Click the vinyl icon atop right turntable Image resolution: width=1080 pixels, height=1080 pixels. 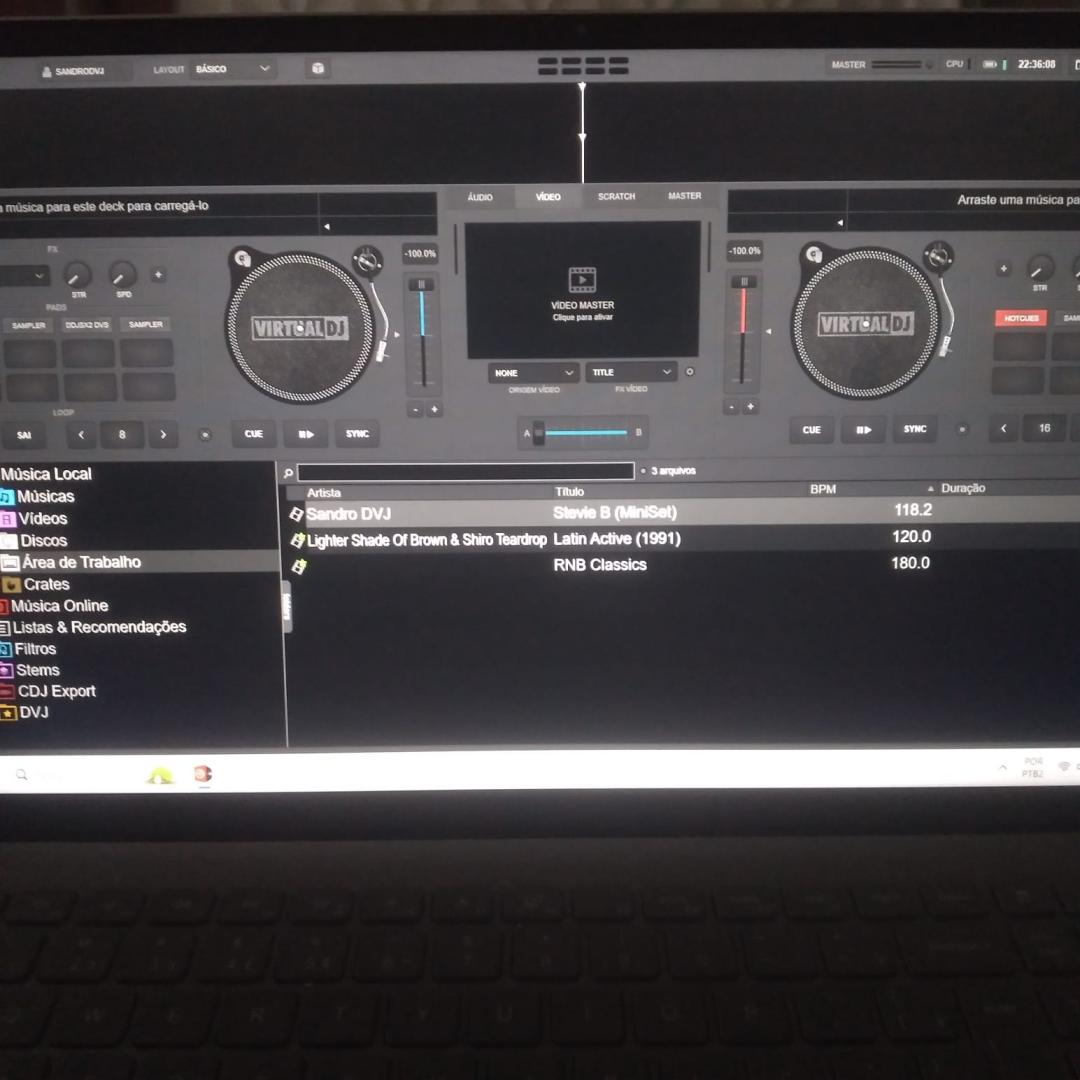(x=813, y=254)
